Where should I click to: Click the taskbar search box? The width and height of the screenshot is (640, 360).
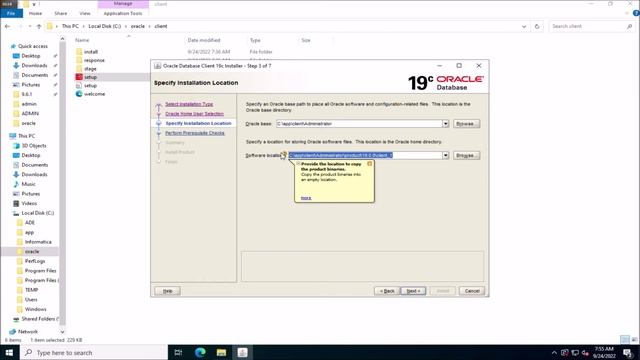coord(94,352)
